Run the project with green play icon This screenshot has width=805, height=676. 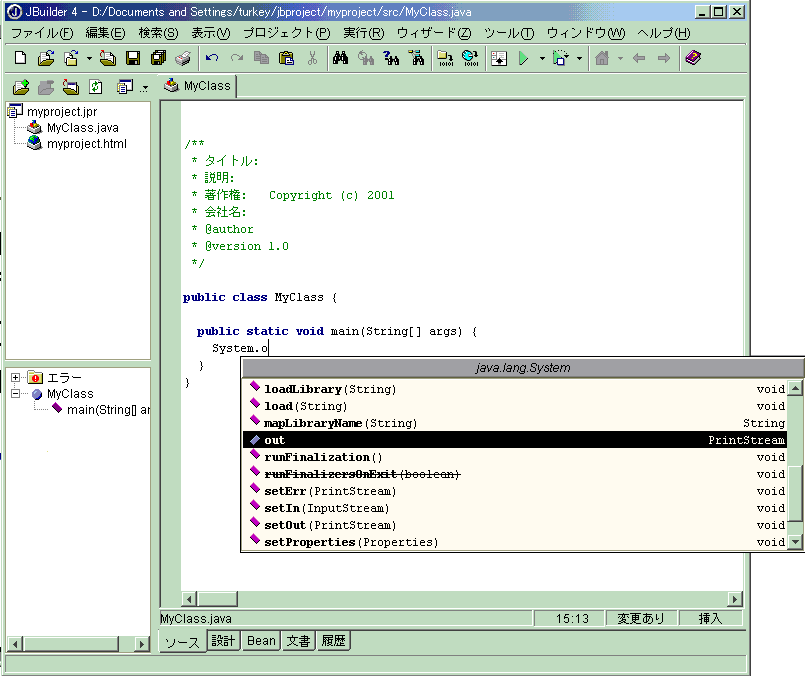(x=522, y=58)
